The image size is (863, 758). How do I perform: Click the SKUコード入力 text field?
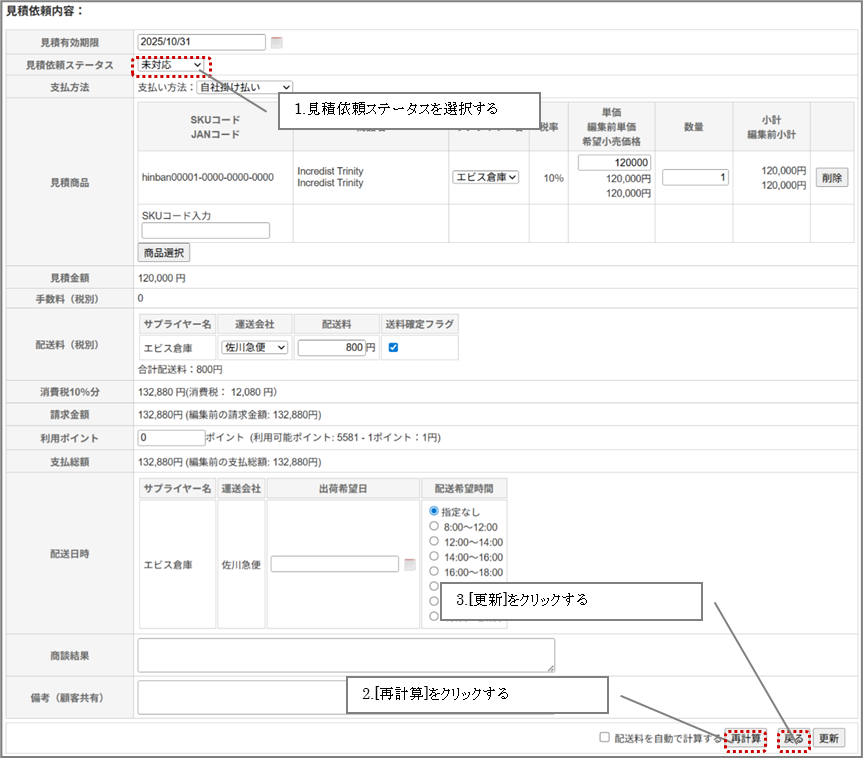pyautogui.click(x=206, y=231)
